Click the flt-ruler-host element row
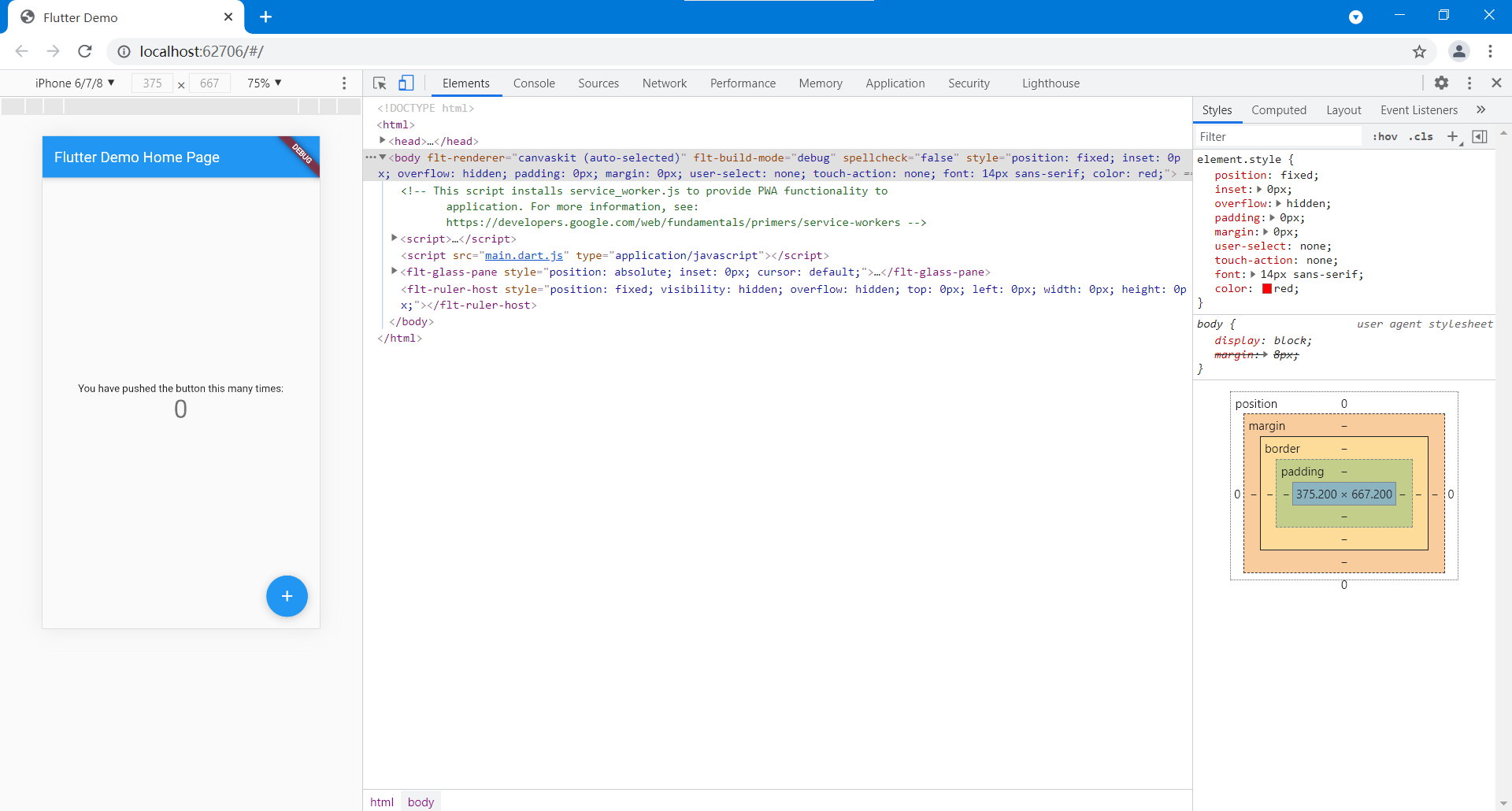This screenshot has height=811, width=1512. tap(777, 297)
